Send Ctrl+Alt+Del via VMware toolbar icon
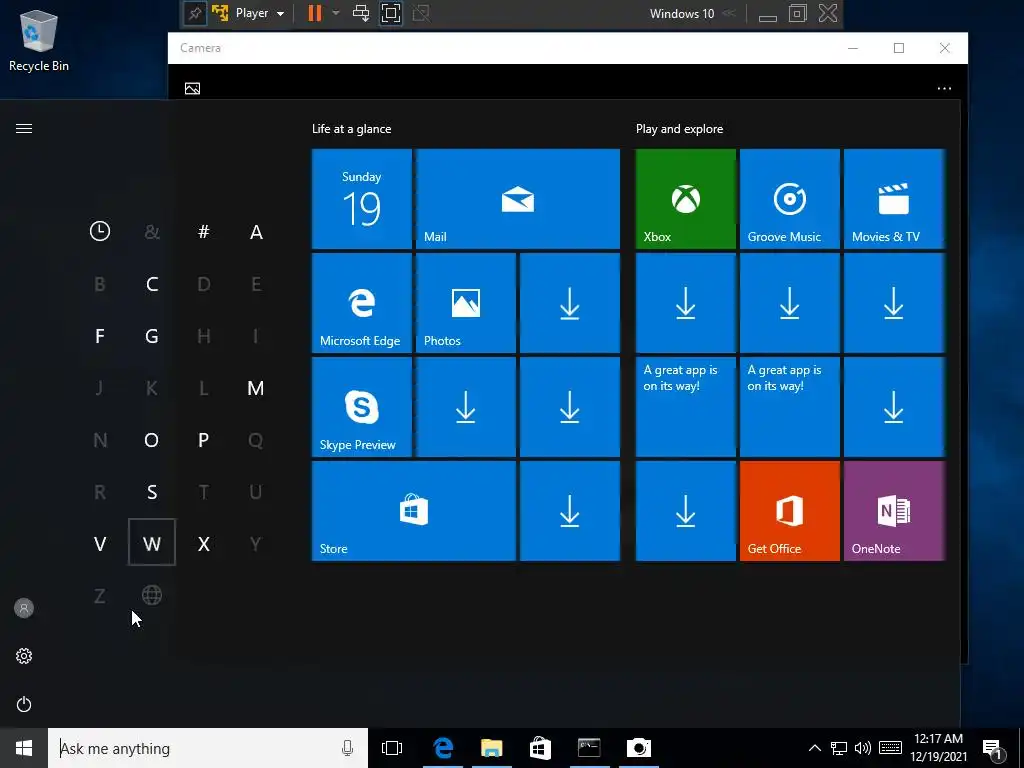The image size is (1024, 768). (x=360, y=13)
